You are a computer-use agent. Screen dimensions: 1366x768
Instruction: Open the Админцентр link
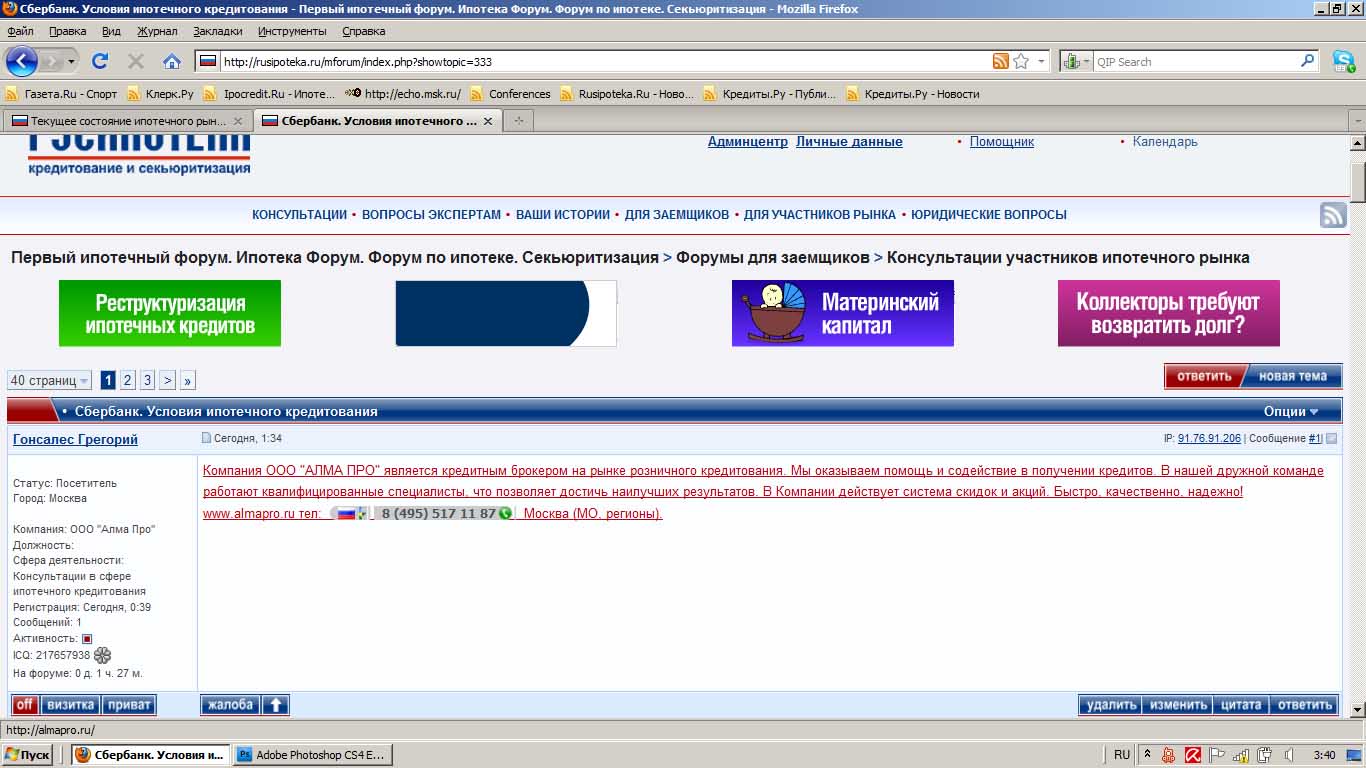pyautogui.click(x=748, y=142)
